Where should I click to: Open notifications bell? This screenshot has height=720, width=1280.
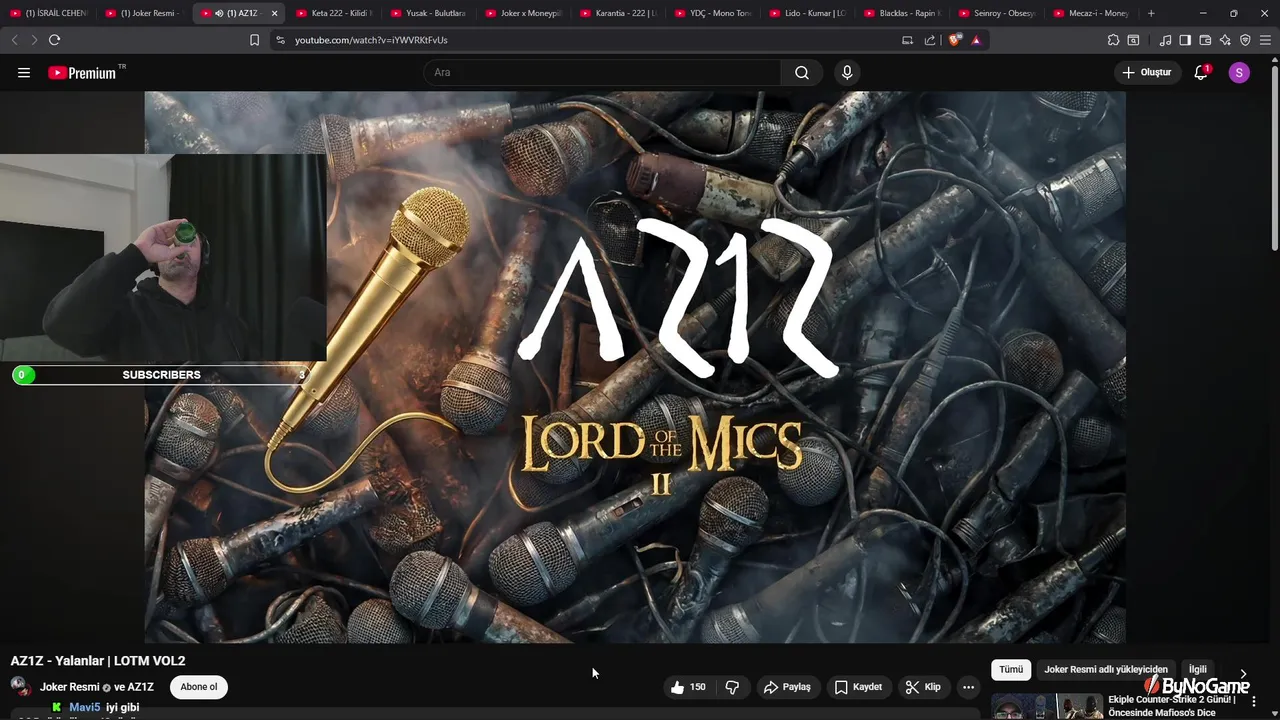[x=1201, y=72]
